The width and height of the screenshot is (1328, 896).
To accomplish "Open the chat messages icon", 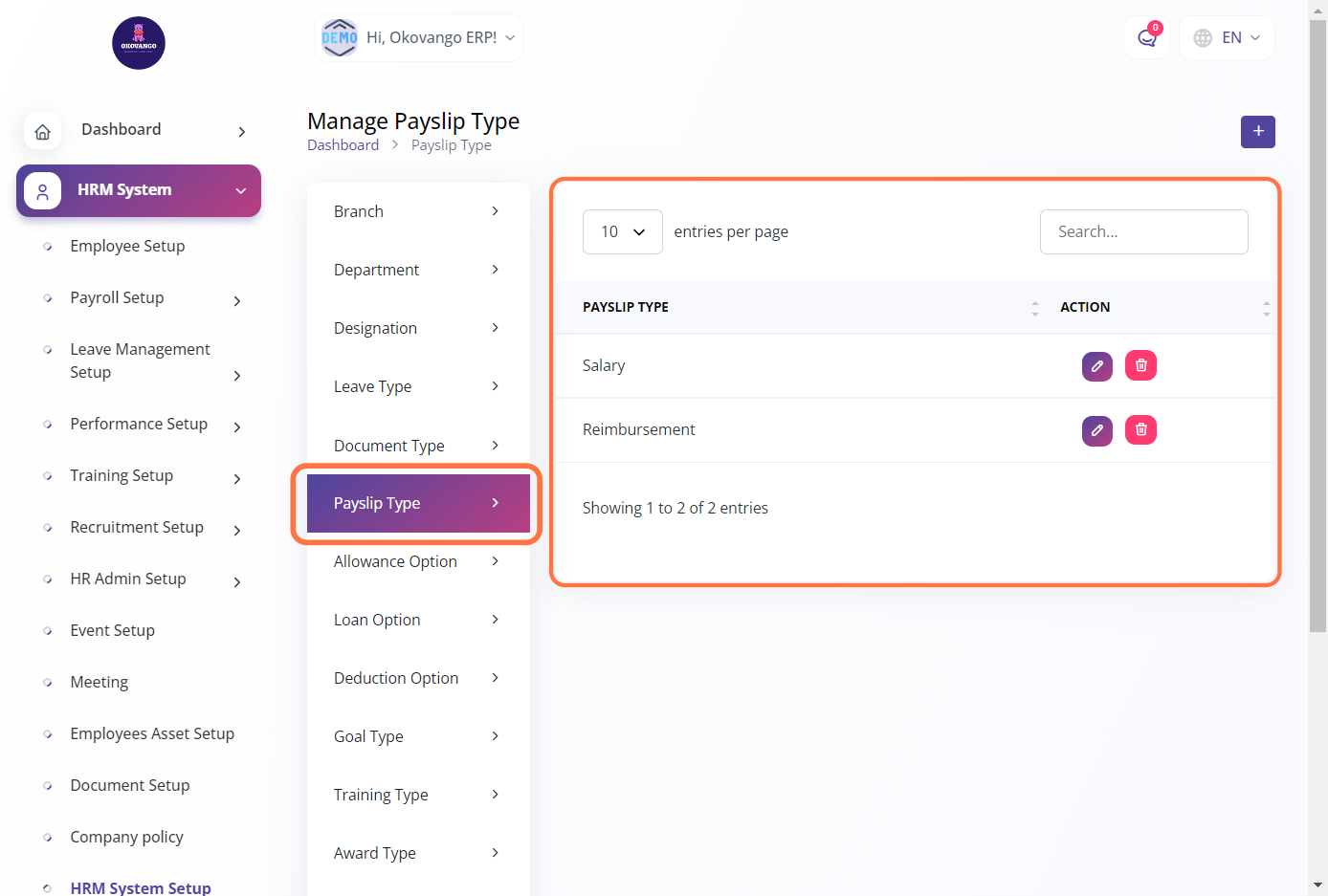I will tap(1146, 38).
